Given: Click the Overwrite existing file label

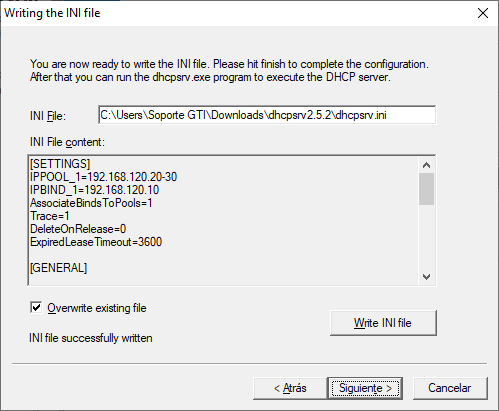Looking at the screenshot, I should coord(97,308).
